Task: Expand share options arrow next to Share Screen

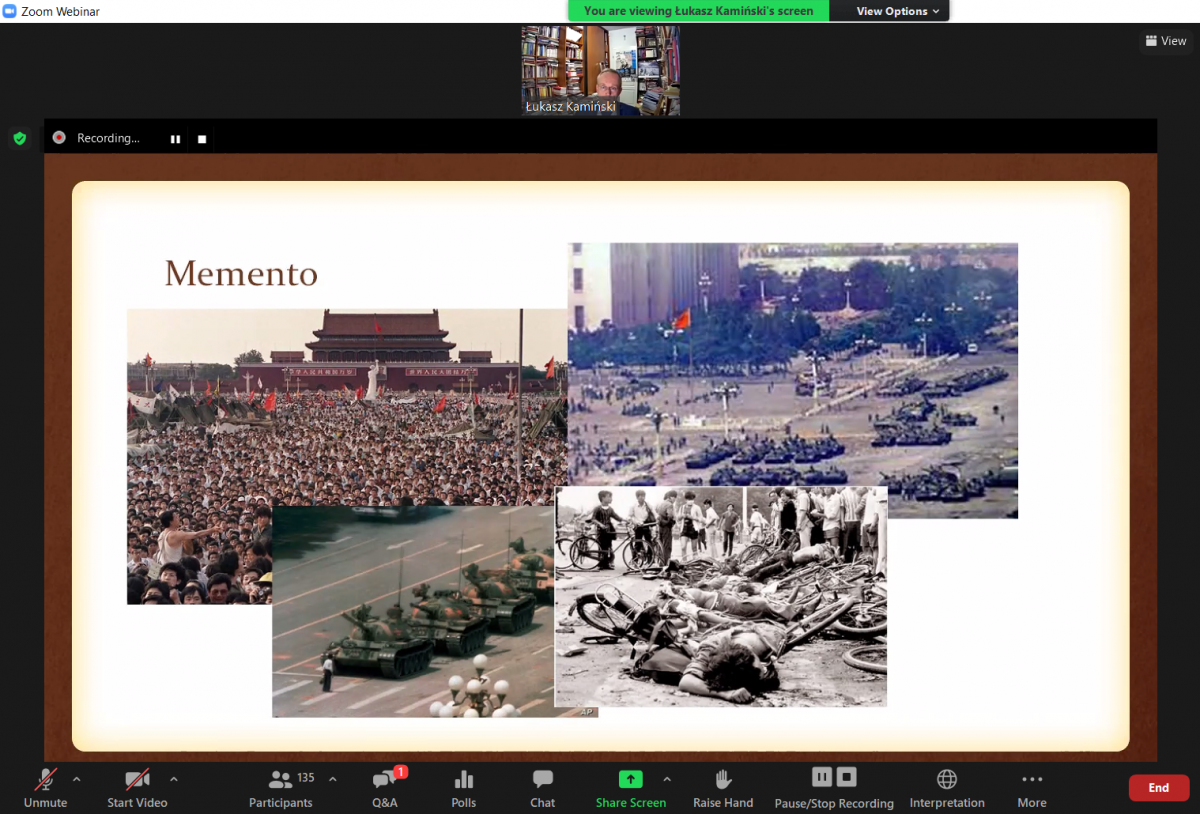Action: (667, 779)
